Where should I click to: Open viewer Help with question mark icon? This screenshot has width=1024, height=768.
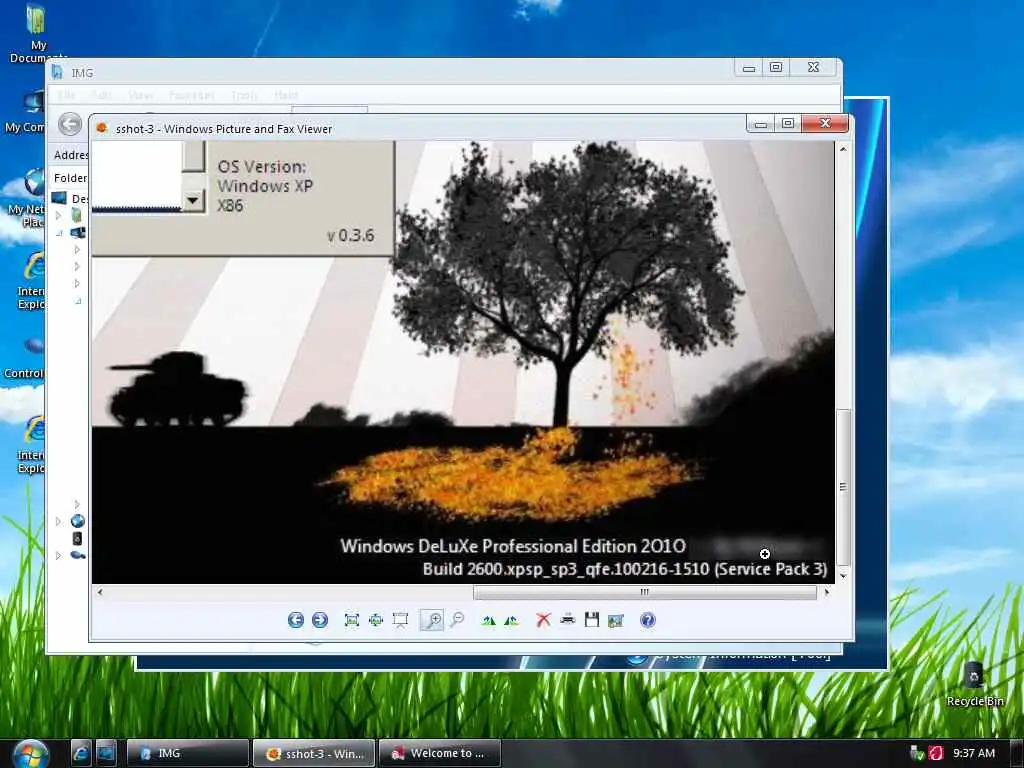pyautogui.click(x=647, y=620)
